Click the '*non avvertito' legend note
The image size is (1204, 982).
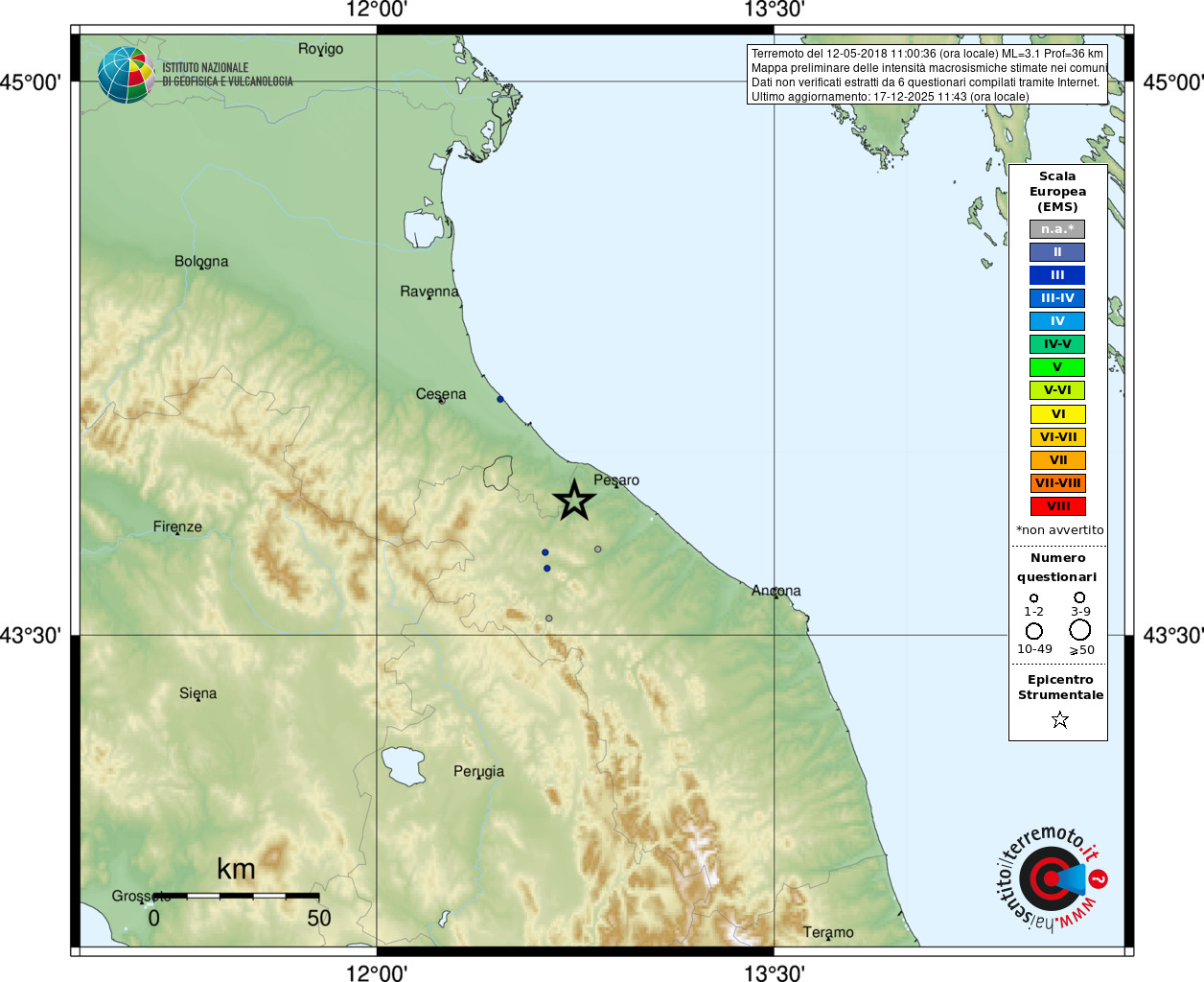(1059, 530)
